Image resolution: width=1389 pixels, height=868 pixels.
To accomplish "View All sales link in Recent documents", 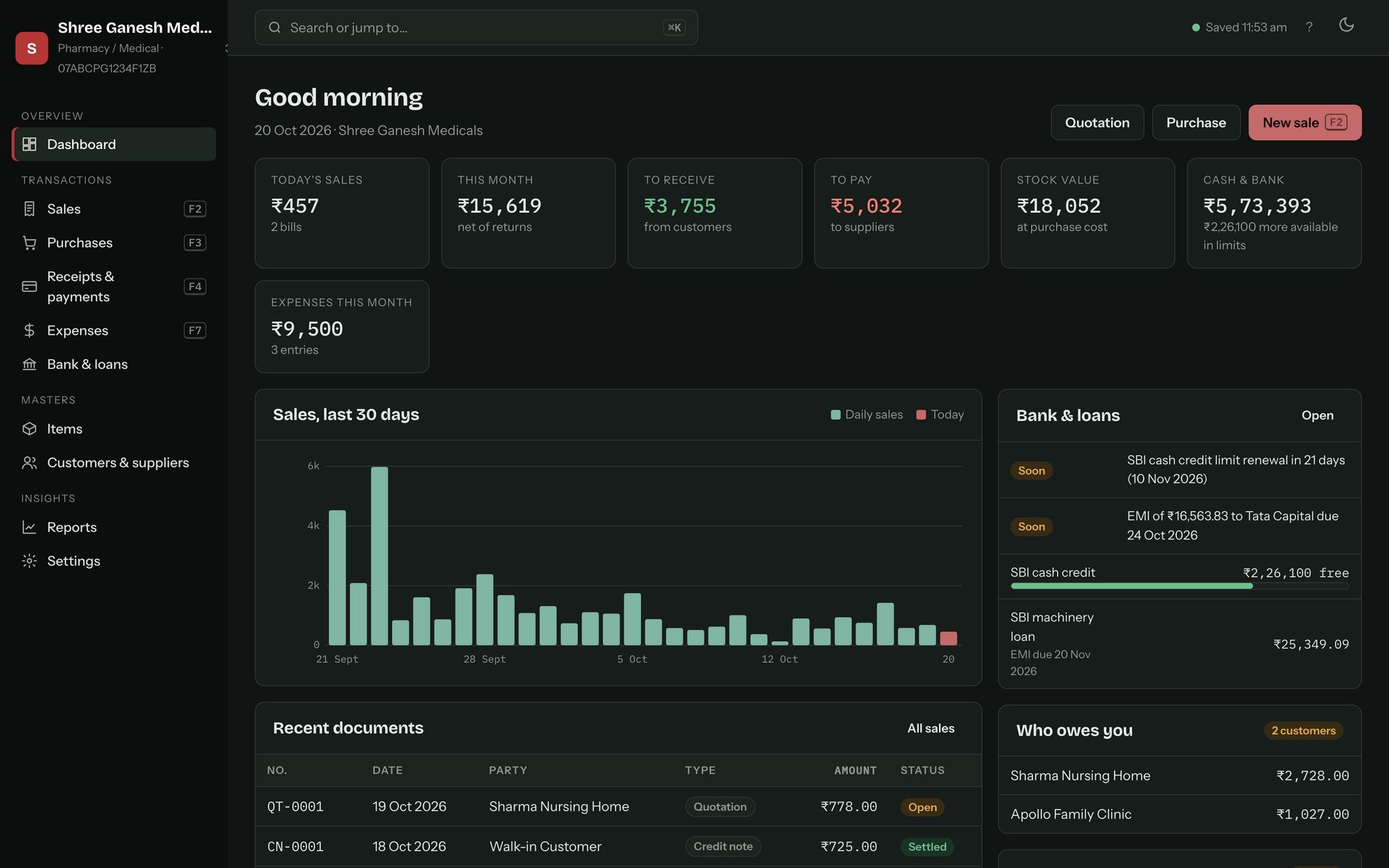I will pyautogui.click(x=931, y=728).
